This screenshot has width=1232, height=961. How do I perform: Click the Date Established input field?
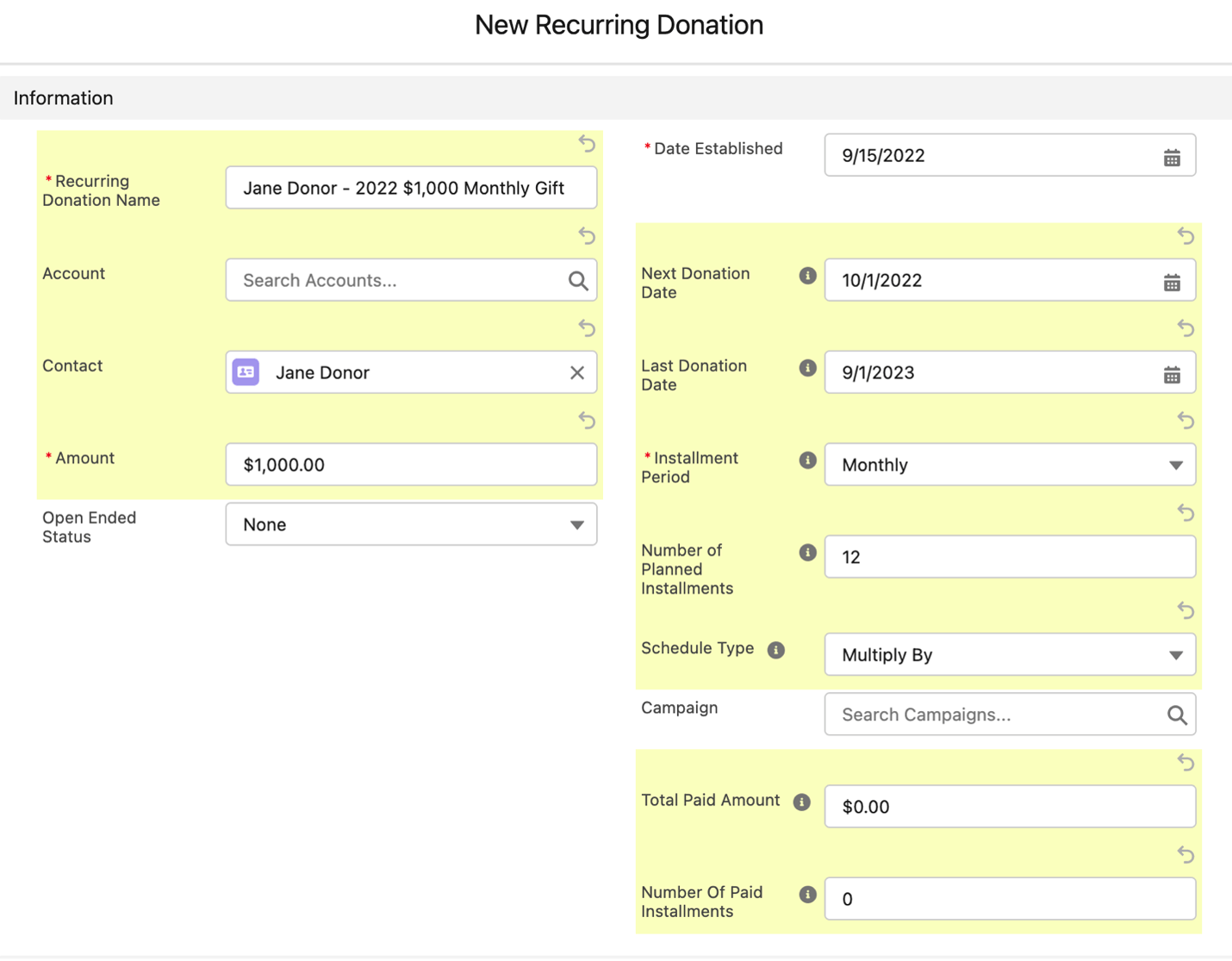click(x=1010, y=155)
